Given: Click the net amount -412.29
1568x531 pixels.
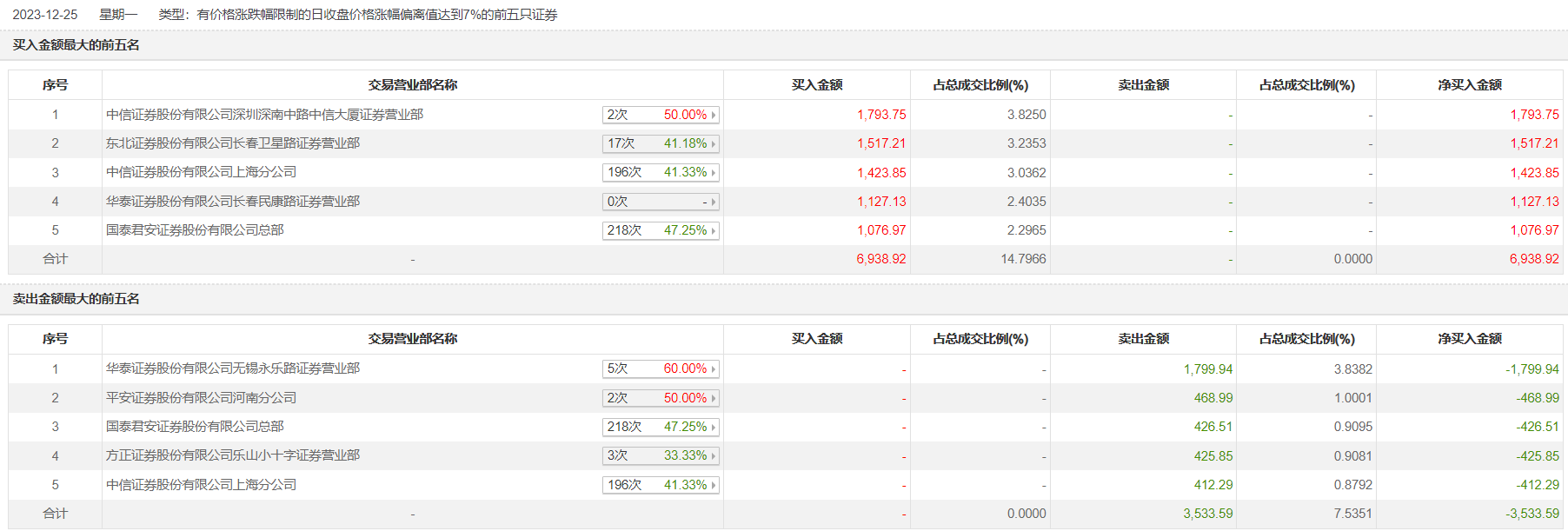Looking at the screenshot, I should coord(1538,485).
